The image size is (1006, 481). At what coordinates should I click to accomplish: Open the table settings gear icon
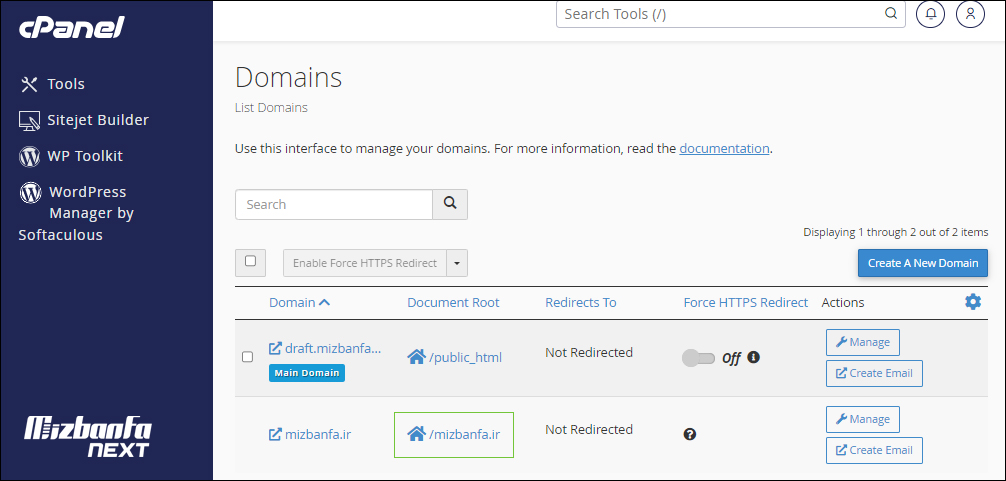[x=973, y=302]
